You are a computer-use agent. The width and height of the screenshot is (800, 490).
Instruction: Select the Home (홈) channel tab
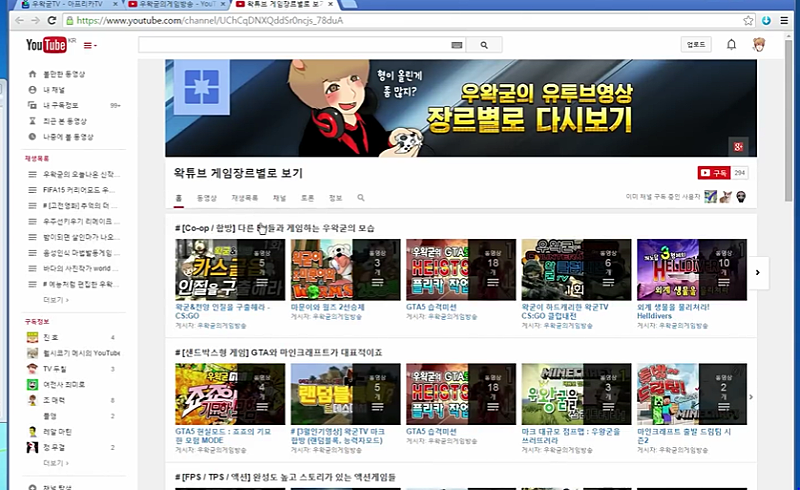[x=179, y=198]
